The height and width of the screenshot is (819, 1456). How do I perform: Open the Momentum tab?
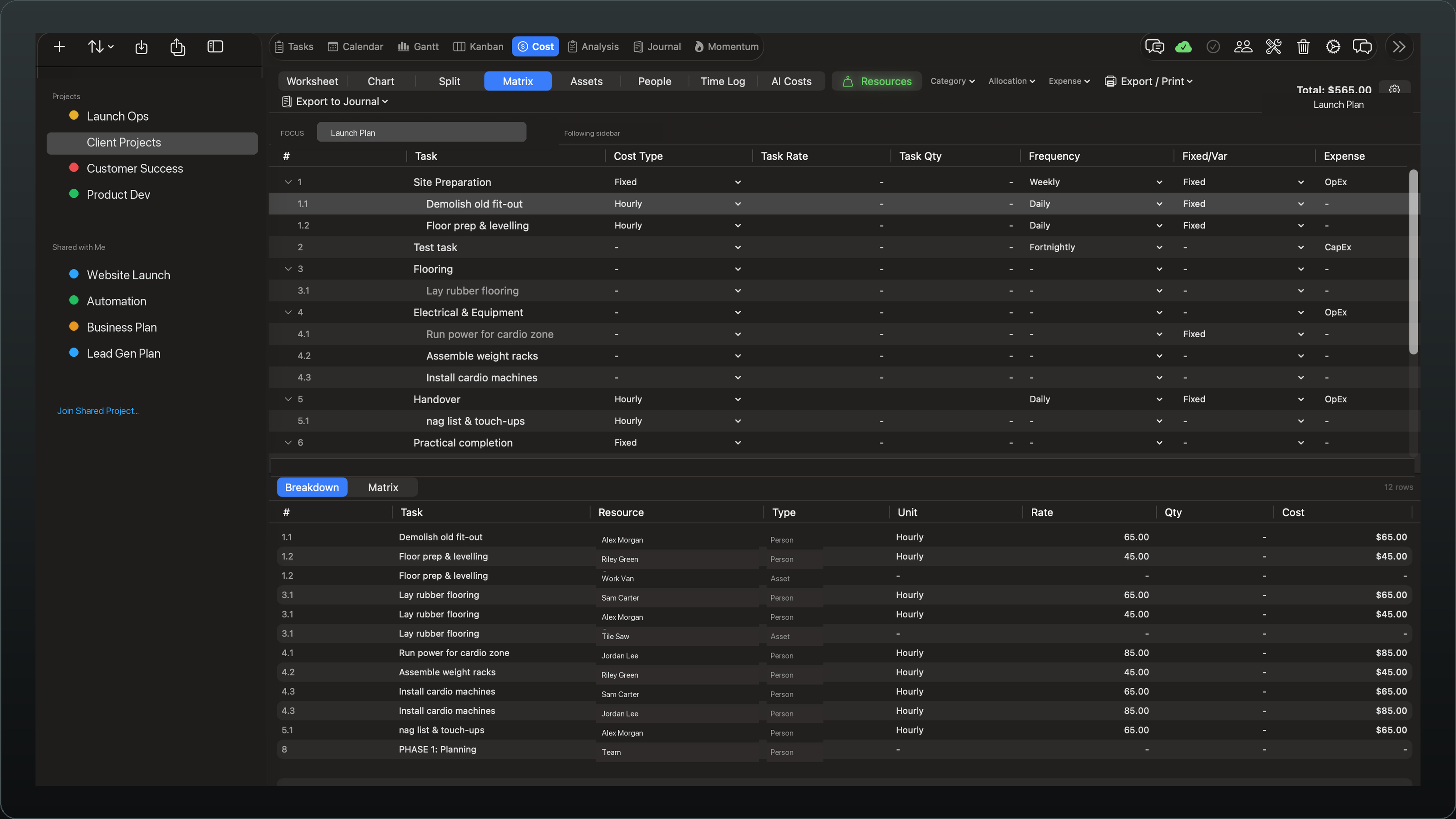coord(726,47)
